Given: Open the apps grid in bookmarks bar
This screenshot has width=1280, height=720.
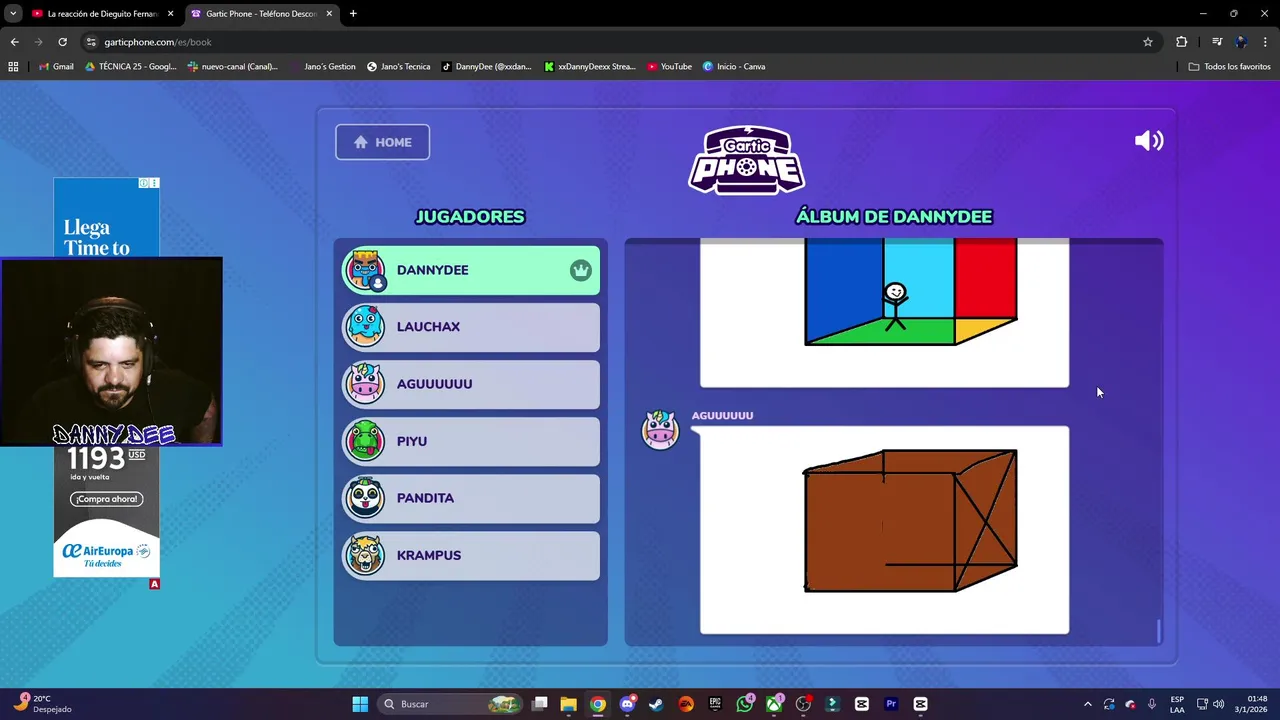Looking at the screenshot, I should click(x=13, y=67).
